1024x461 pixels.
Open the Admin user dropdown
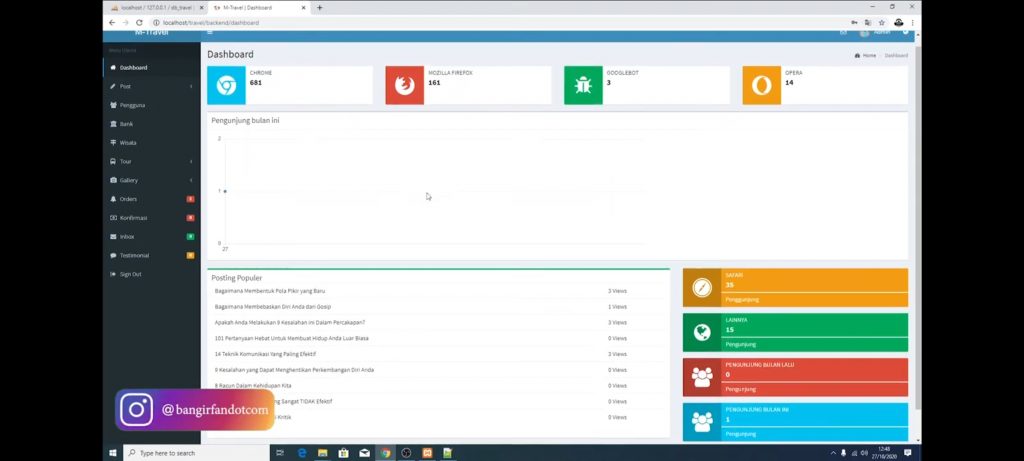(x=875, y=33)
